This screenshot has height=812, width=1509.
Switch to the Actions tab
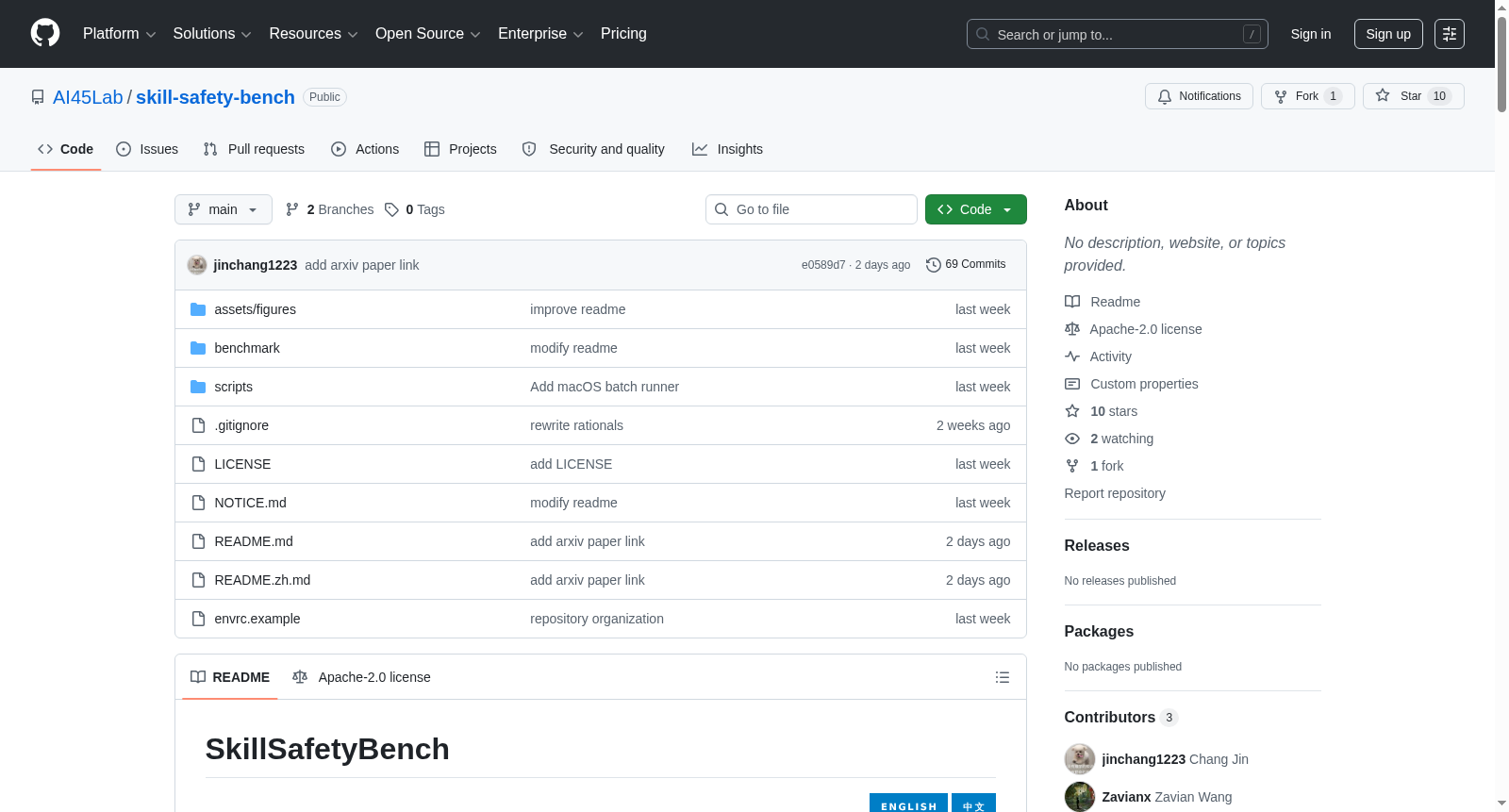point(365,149)
